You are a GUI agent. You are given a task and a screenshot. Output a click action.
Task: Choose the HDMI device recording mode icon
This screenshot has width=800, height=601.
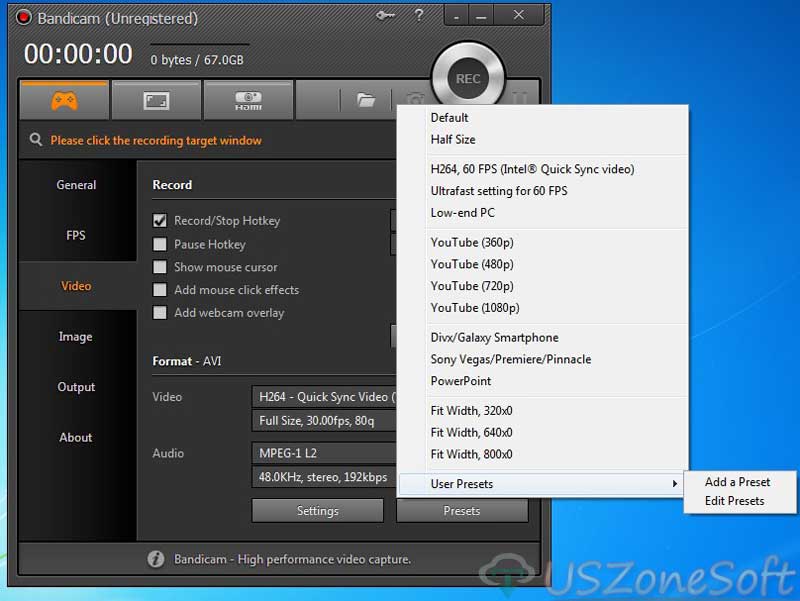(x=248, y=101)
